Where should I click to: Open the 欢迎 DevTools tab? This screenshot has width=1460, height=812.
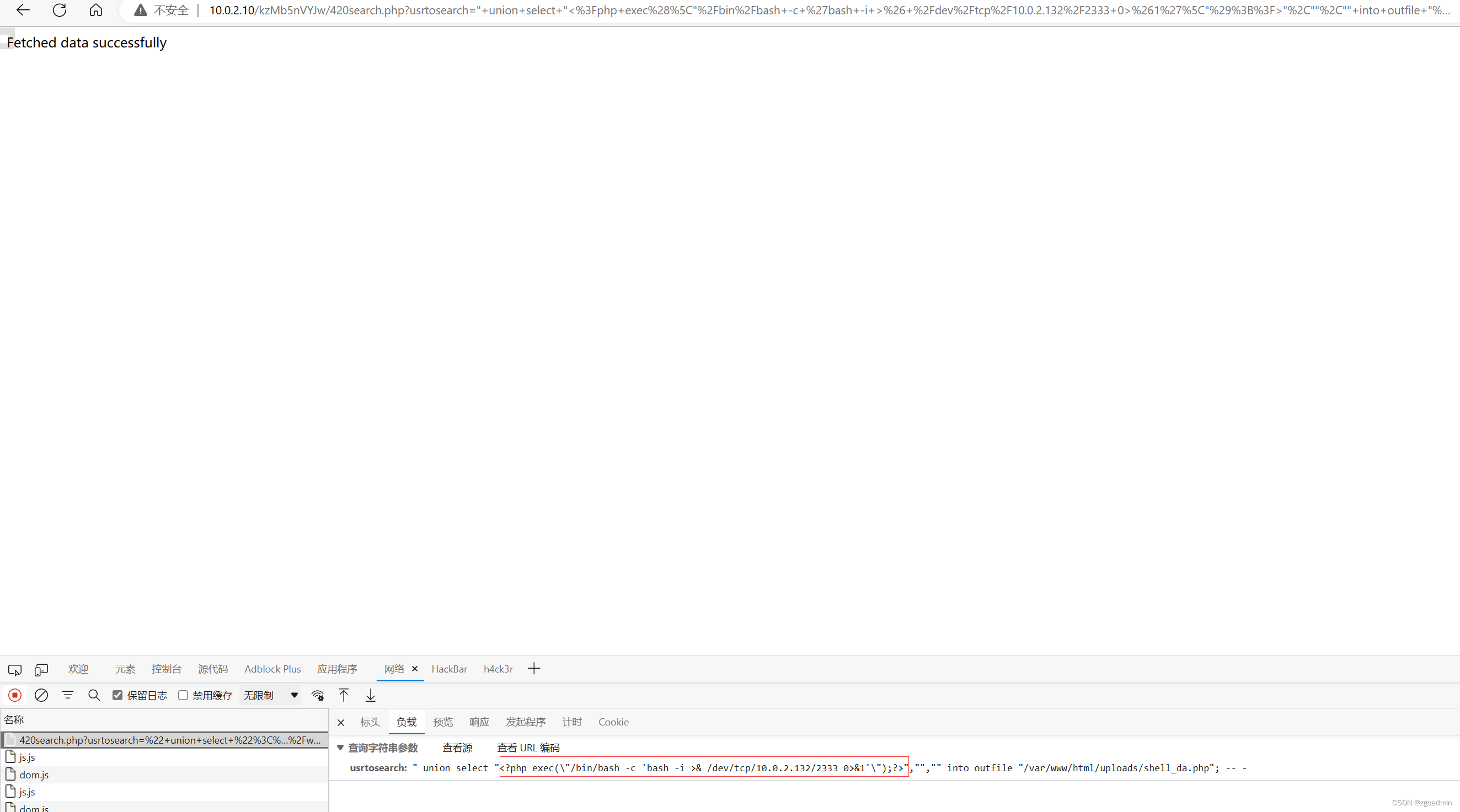78,669
